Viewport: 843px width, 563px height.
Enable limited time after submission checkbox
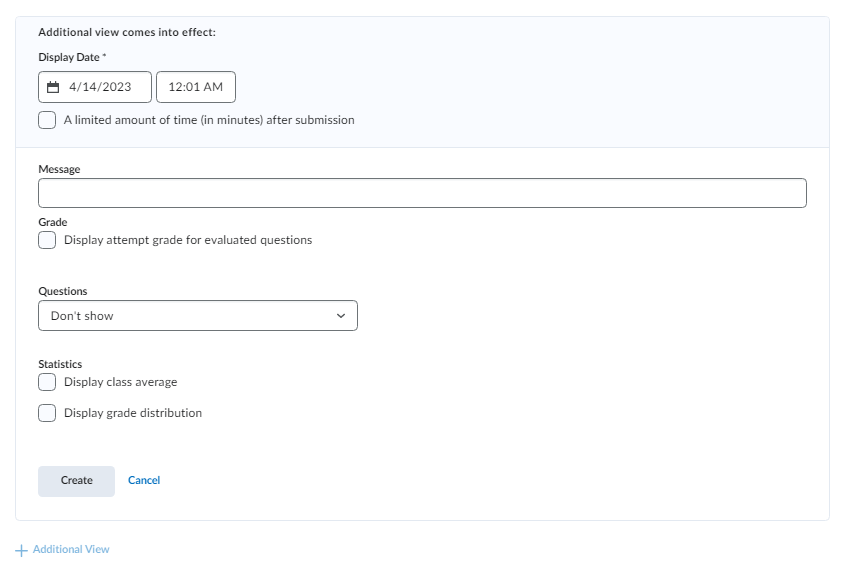[x=47, y=120]
